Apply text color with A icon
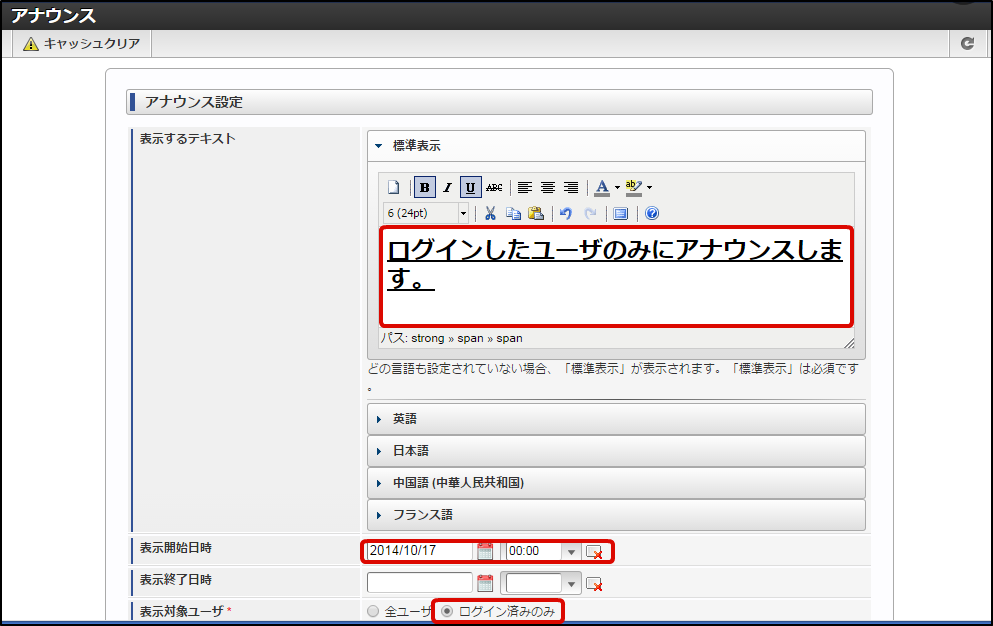Viewport: 993px width, 626px height. (x=602, y=188)
